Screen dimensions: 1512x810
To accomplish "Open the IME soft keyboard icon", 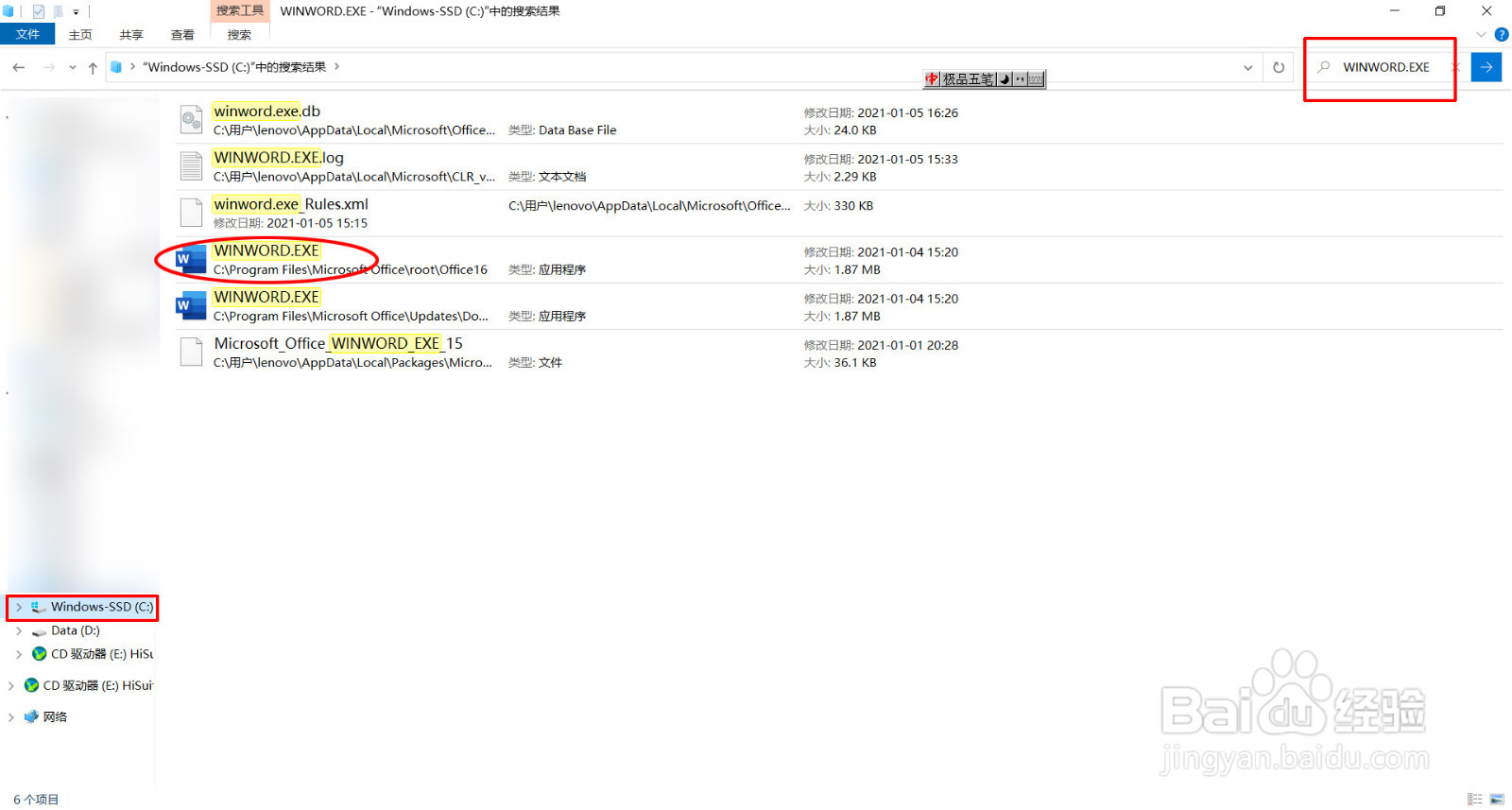I will (1036, 79).
